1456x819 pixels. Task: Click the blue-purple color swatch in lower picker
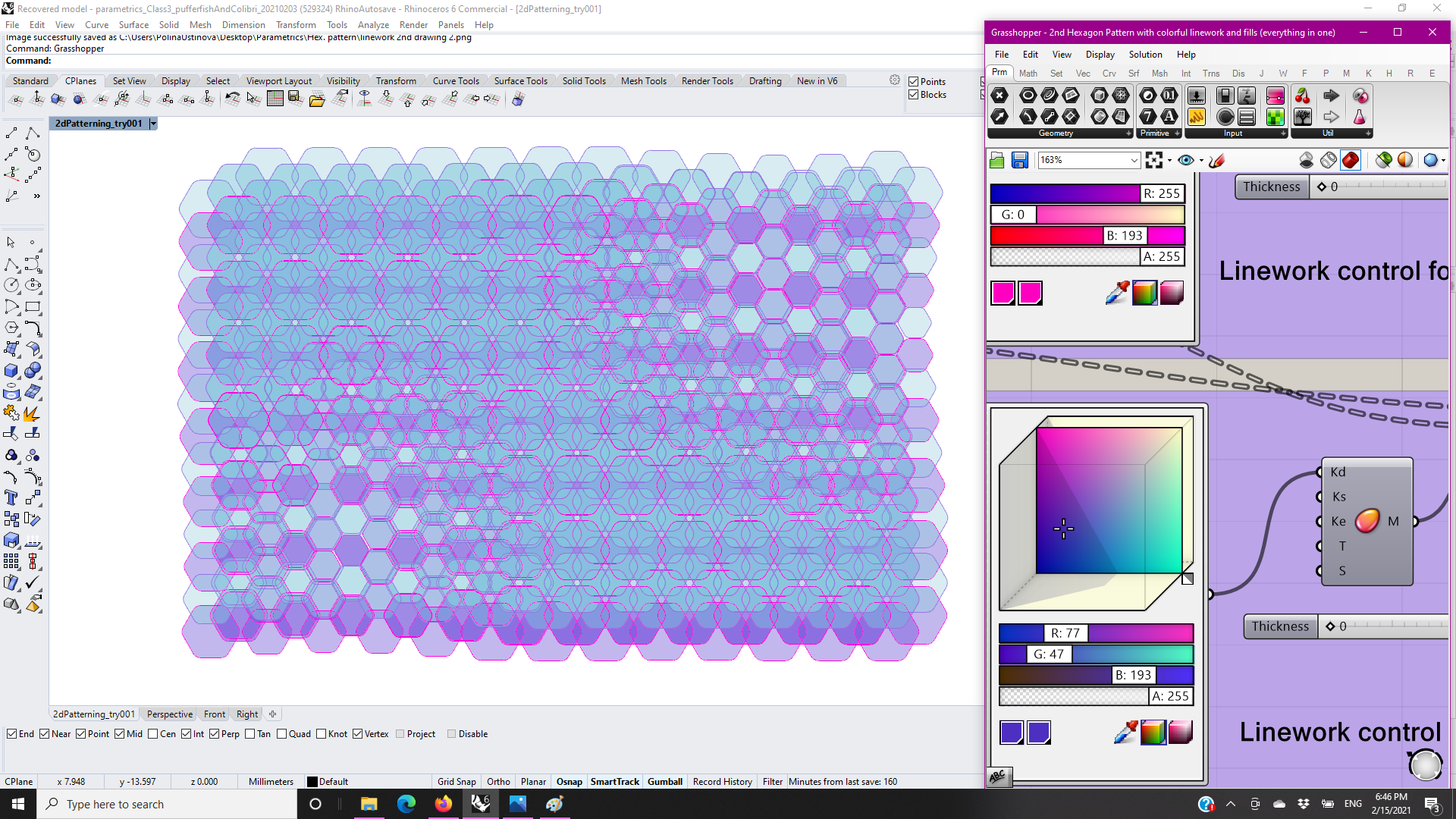click(x=1012, y=733)
